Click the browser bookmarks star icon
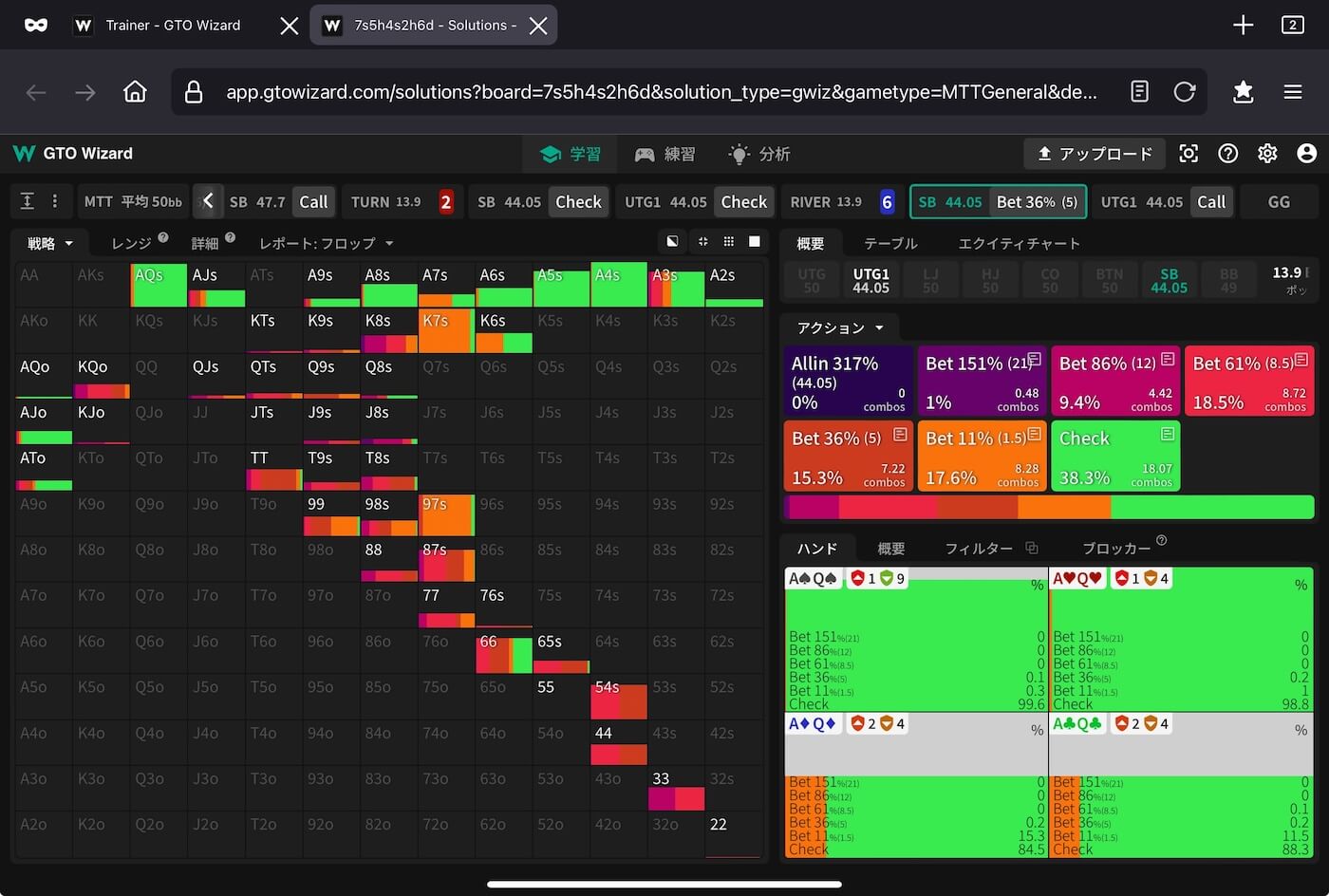1329x896 pixels. coord(1243,92)
